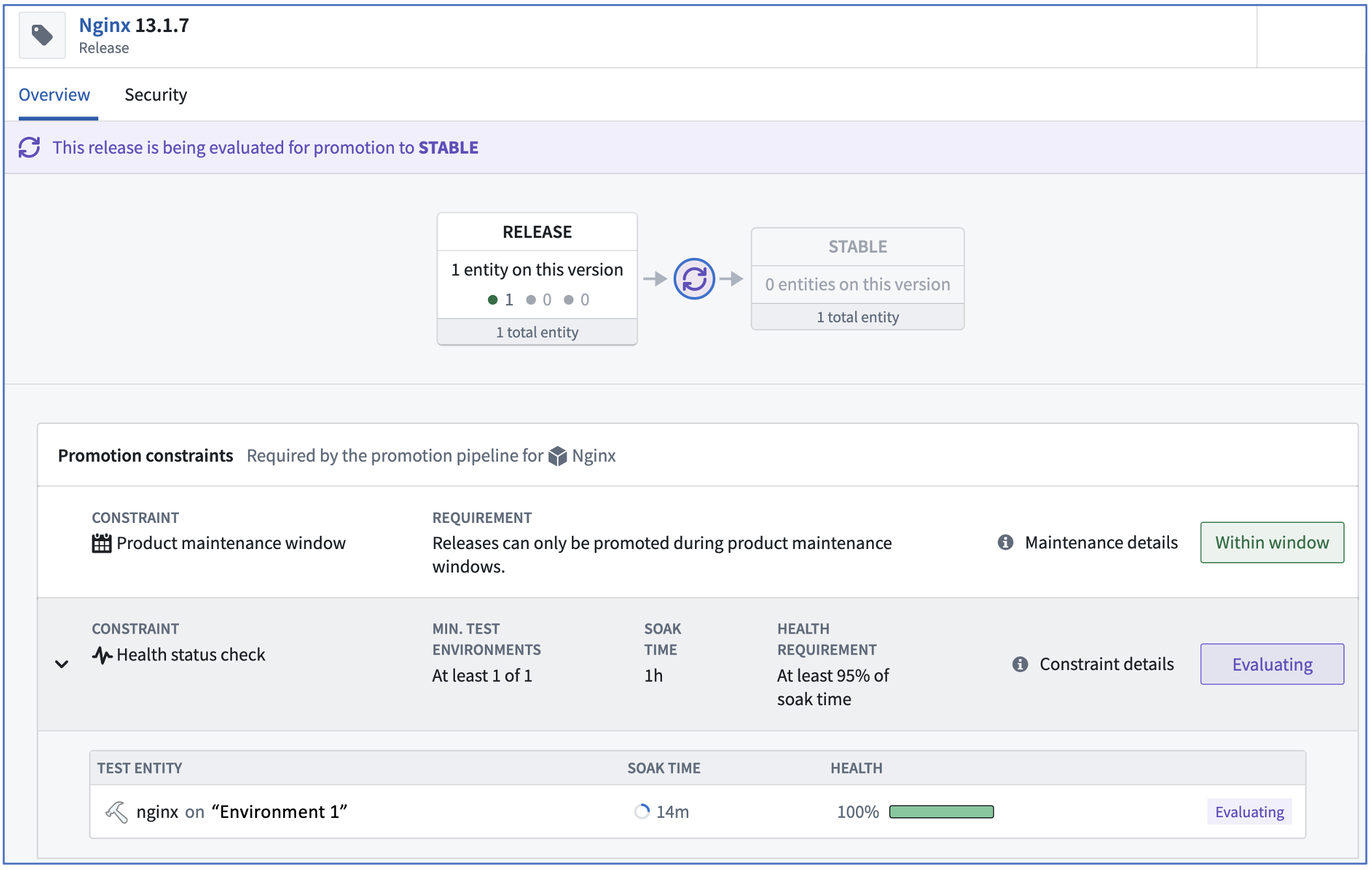
Task: Click the "14m" soak time value
Action: click(x=672, y=812)
